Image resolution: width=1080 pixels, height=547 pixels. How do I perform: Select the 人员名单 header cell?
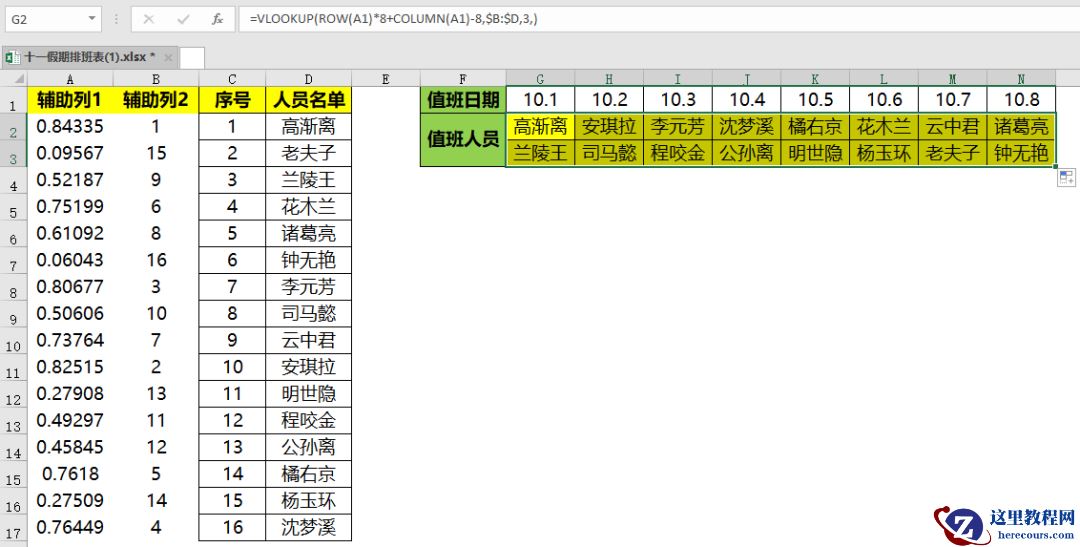click(309, 101)
